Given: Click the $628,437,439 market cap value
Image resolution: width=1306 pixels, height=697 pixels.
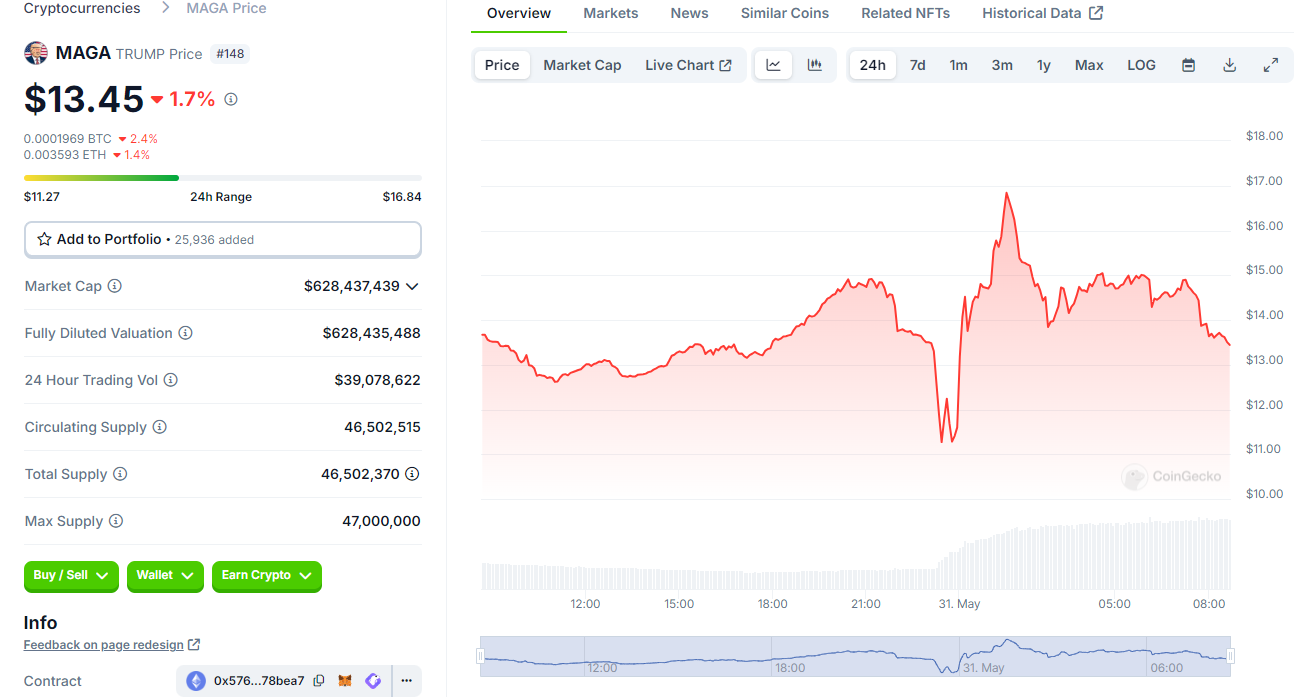Looking at the screenshot, I should 352,286.
